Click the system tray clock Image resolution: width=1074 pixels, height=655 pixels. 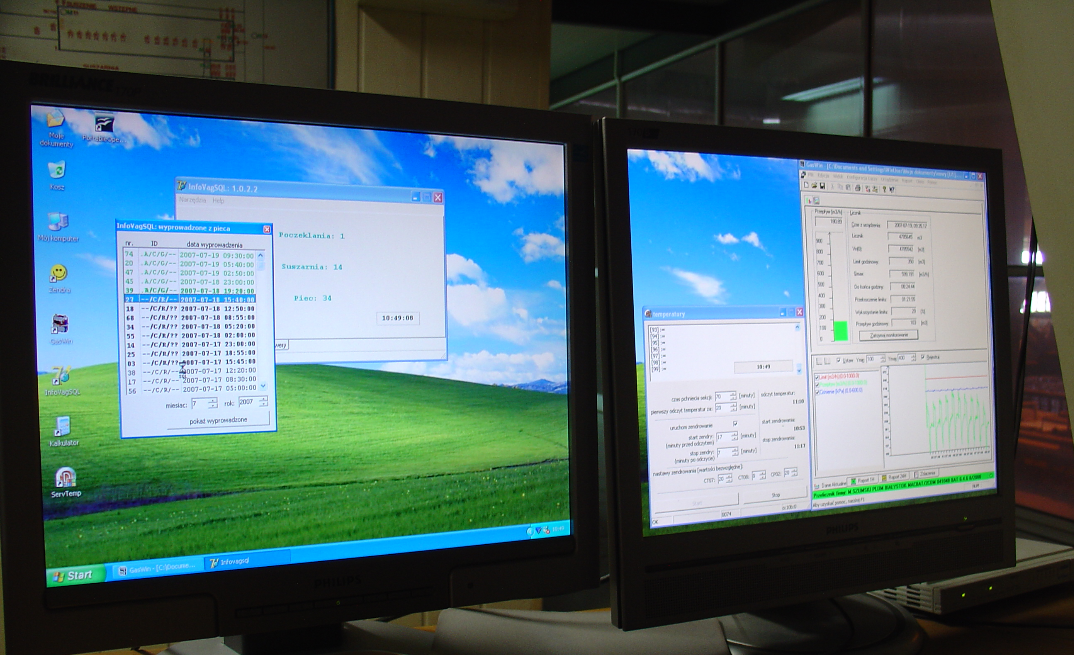[x=559, y=528]
